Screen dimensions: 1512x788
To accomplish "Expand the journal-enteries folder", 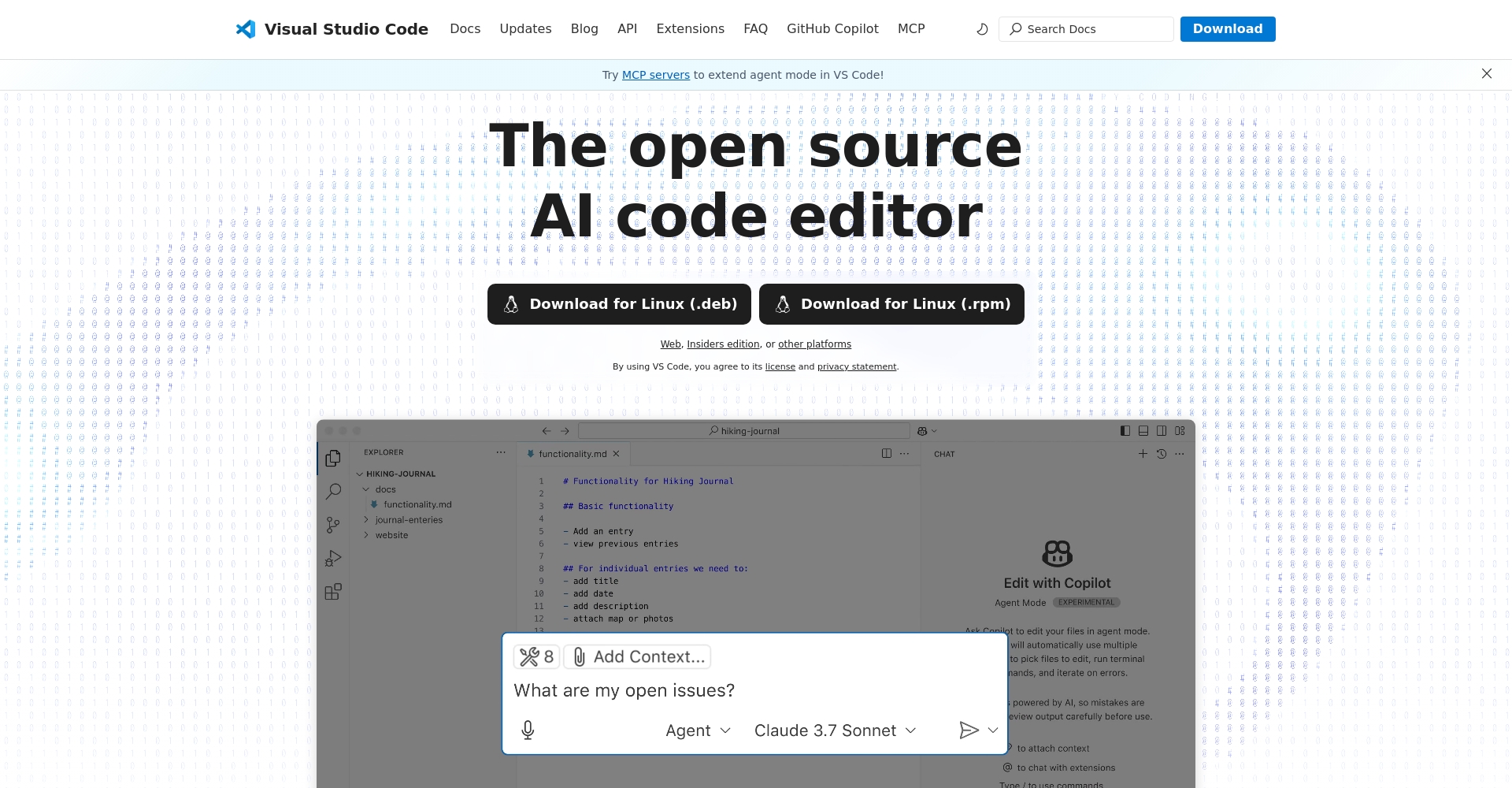I will [403, 520].
